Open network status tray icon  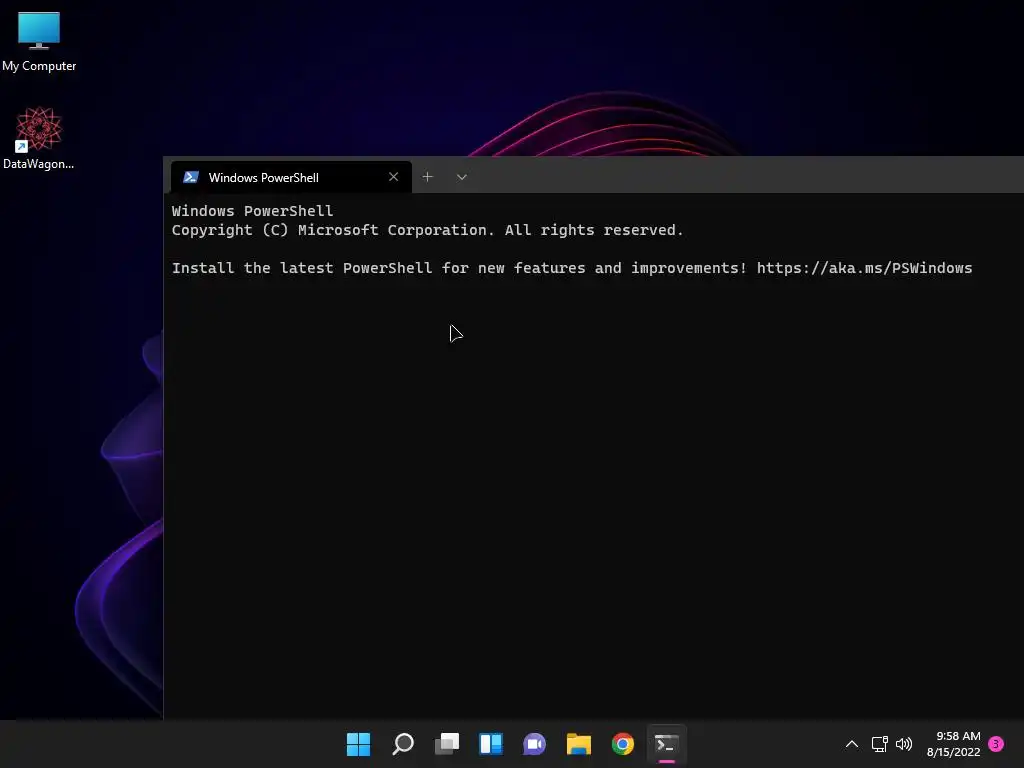[x=880, y=744]
